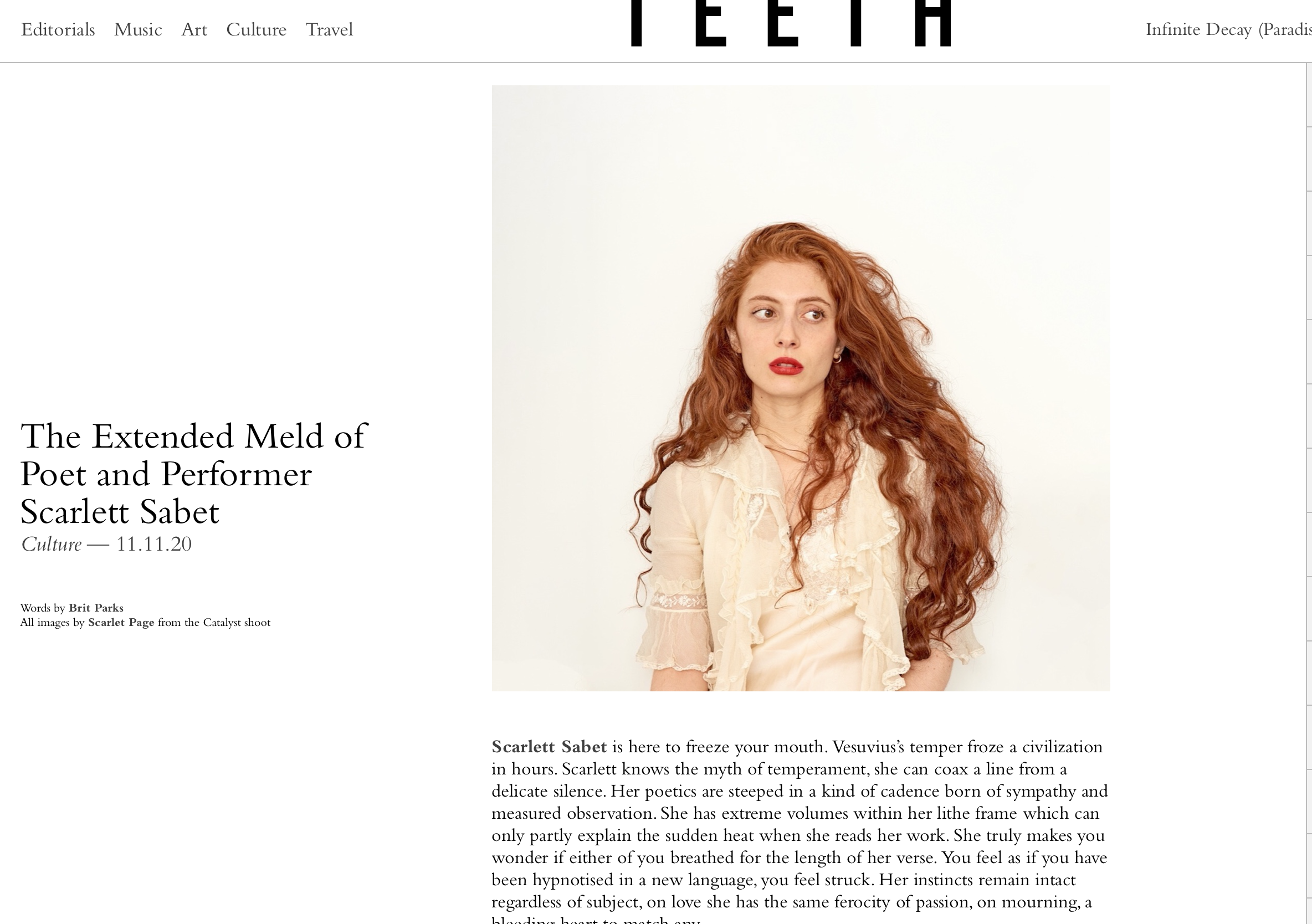Select Culture in the top navigation bar
This screenshot has height=924, width=1312.
click(x=256, y=30)
